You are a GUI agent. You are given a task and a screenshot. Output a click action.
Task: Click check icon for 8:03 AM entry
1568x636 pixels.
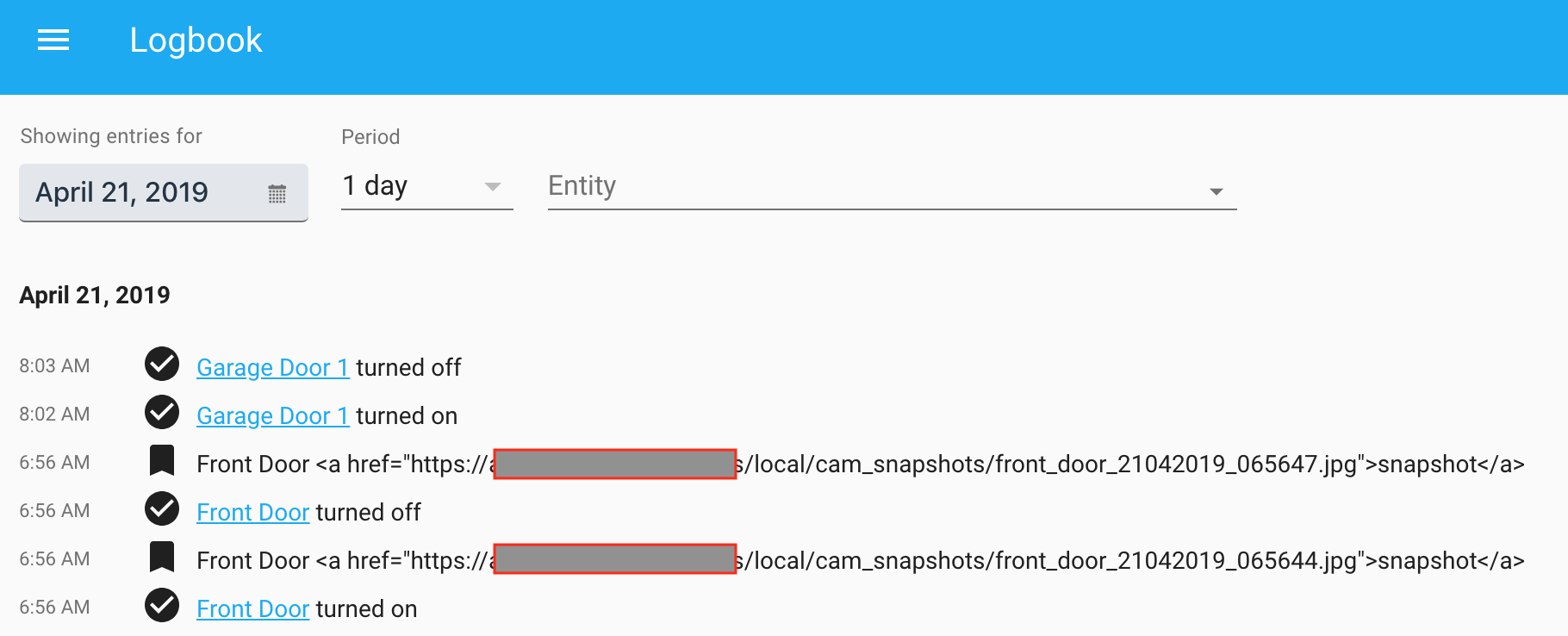(162, 365)
